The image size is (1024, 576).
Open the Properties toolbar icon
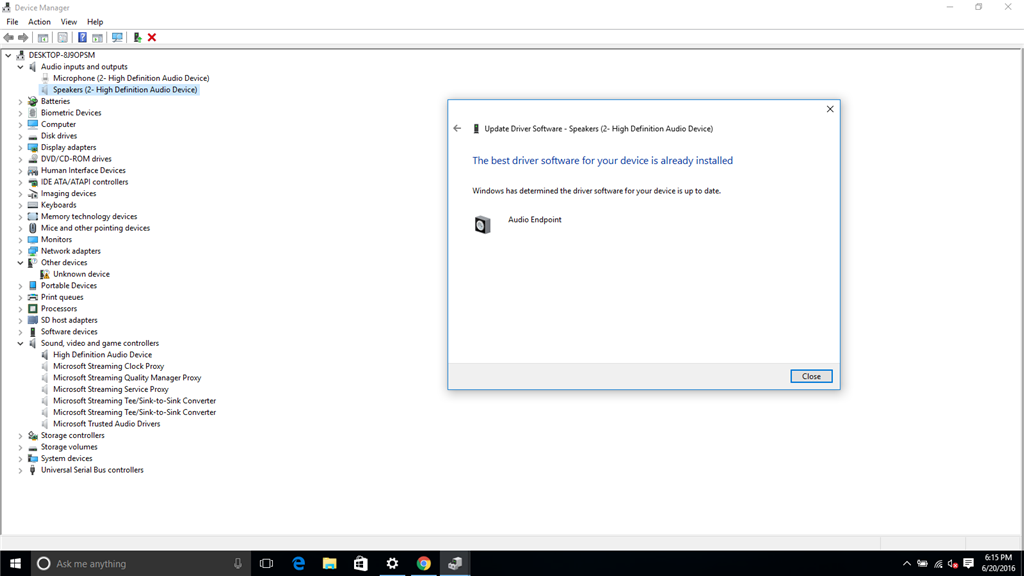coord(63,38)
